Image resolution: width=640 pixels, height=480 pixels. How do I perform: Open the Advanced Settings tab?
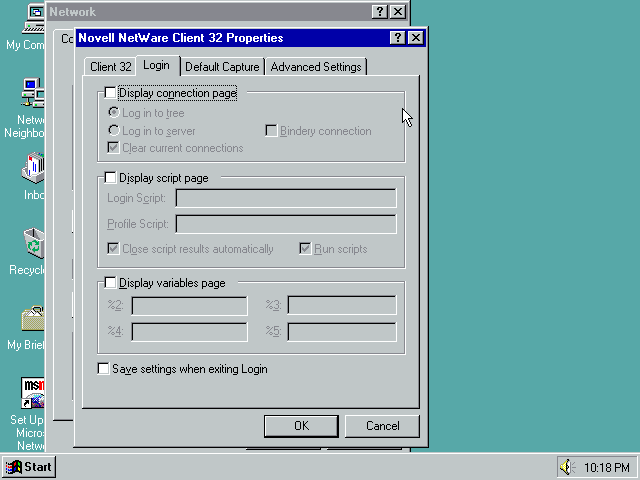(x=316, y=67)
